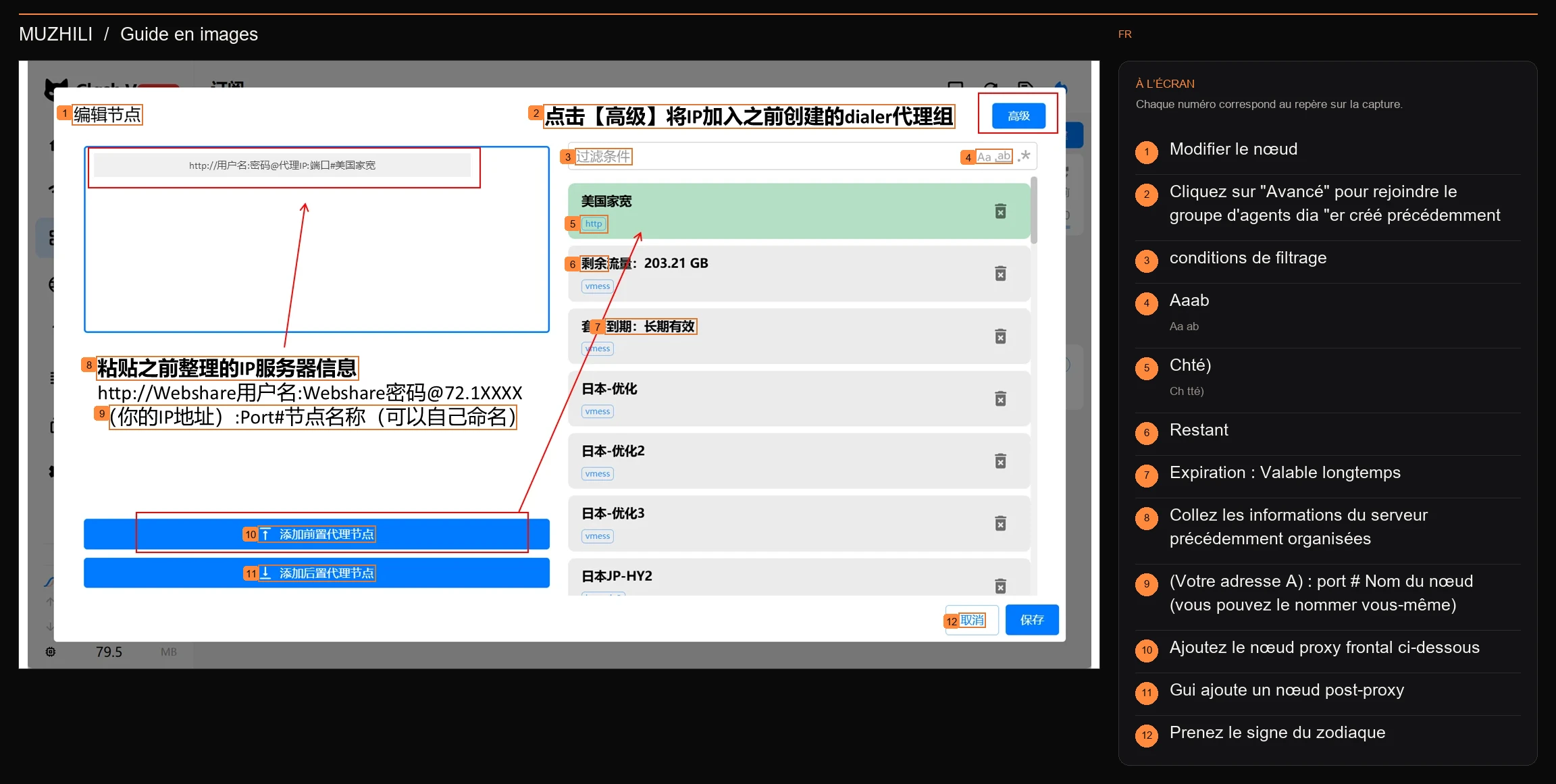The image size is (1556, 784).
Task: Toggle ab whole-word match in filter
Action: click(x=1004, y=157)
